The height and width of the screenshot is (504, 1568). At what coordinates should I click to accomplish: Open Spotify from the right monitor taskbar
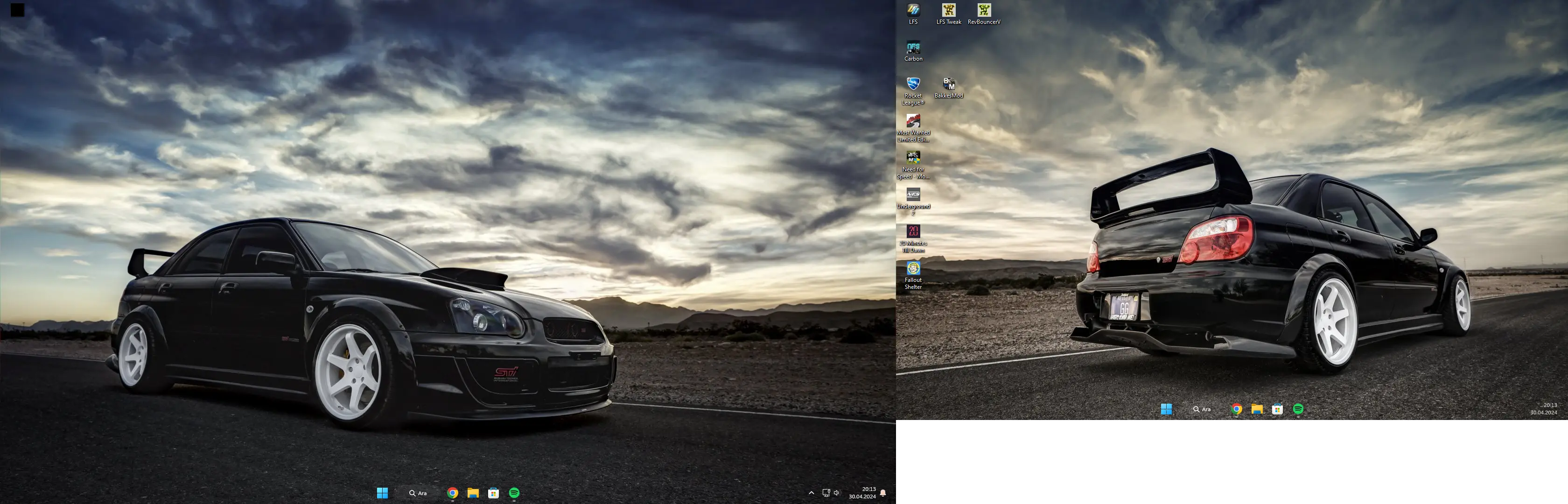(x=1298, y=409)
